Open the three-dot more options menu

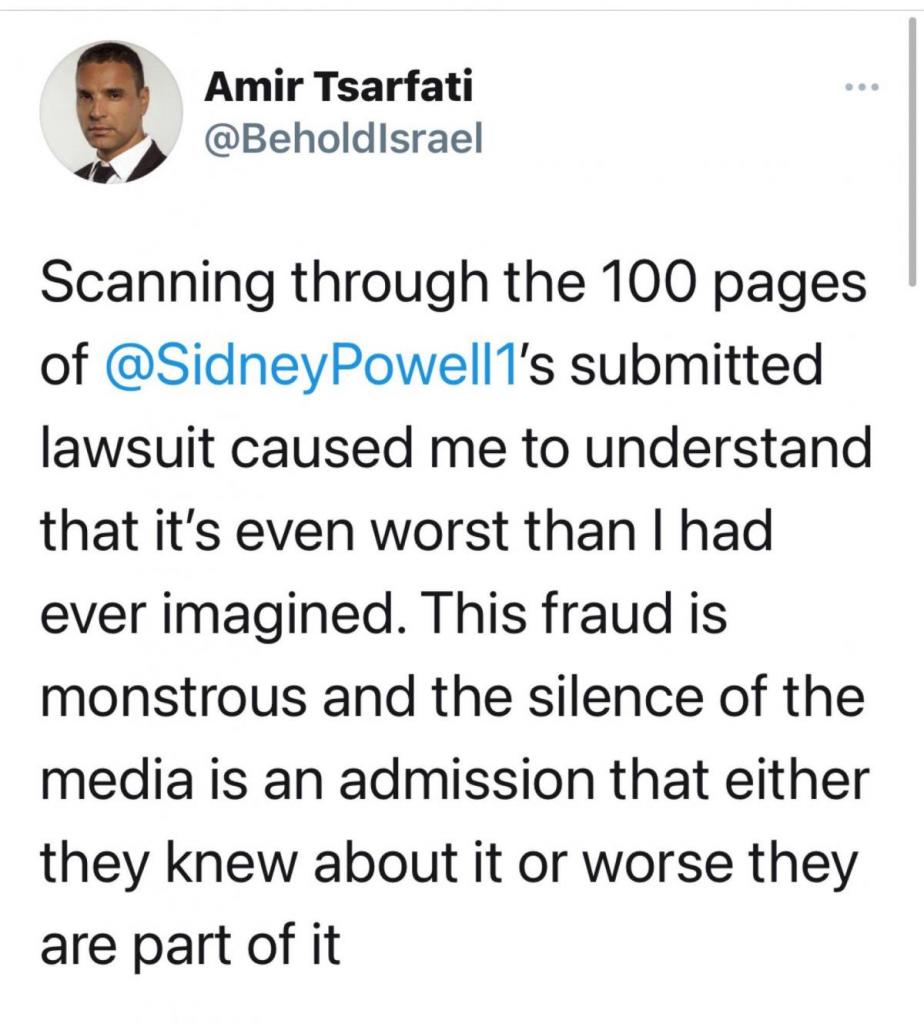pos(861,87)
